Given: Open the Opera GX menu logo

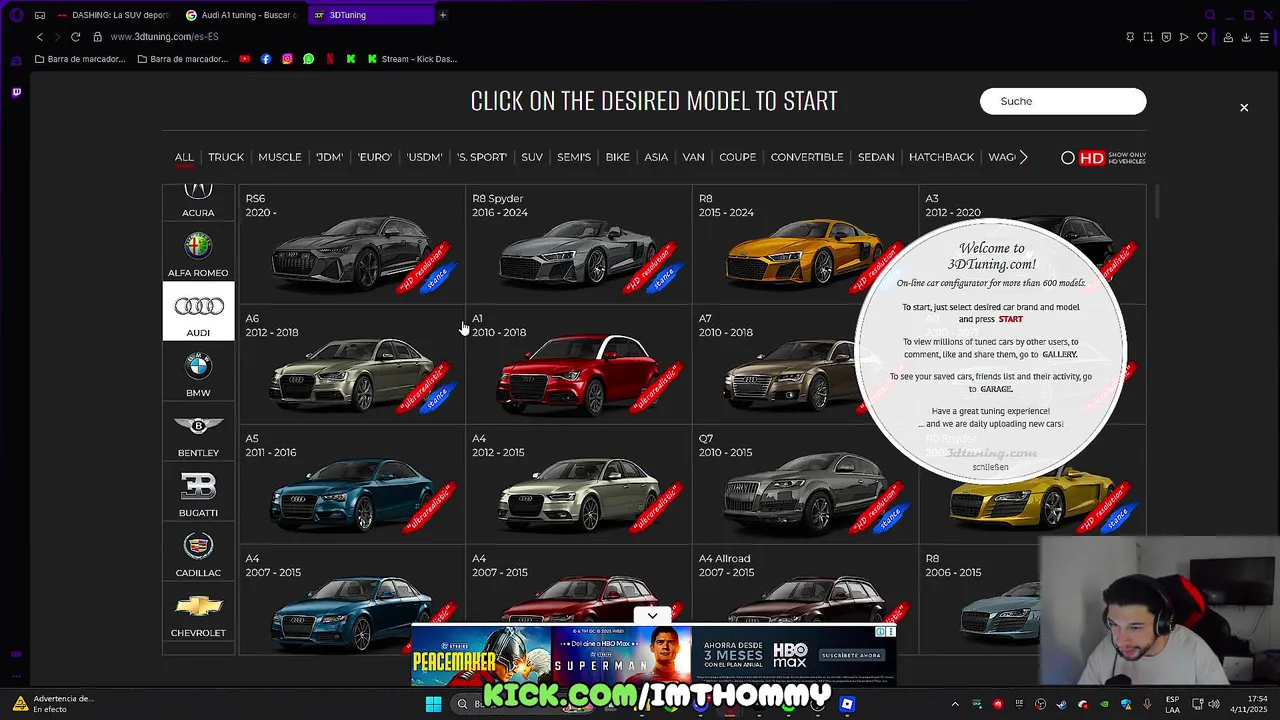Looking at the screenshot, I should (x=16, y=15).
